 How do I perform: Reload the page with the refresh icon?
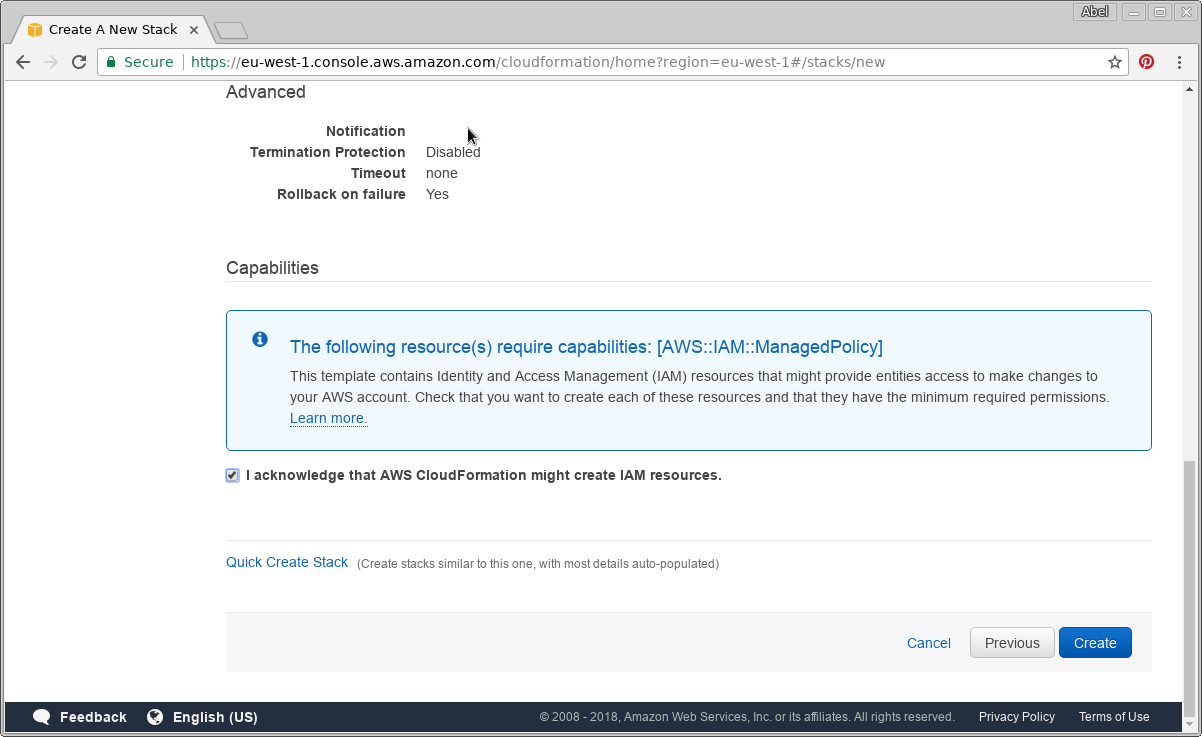point(79,62)
